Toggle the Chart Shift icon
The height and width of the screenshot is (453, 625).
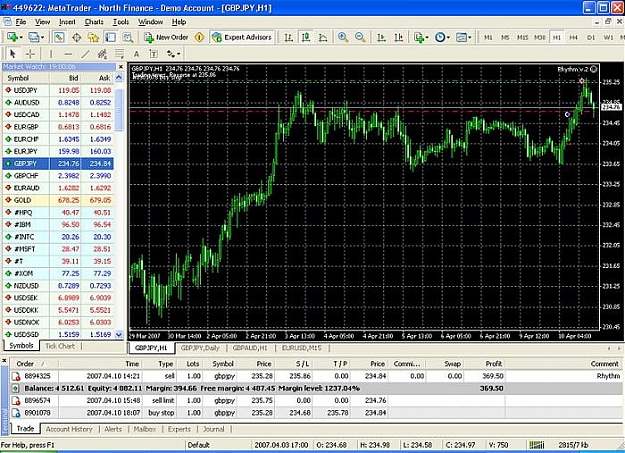coord(398,37)
